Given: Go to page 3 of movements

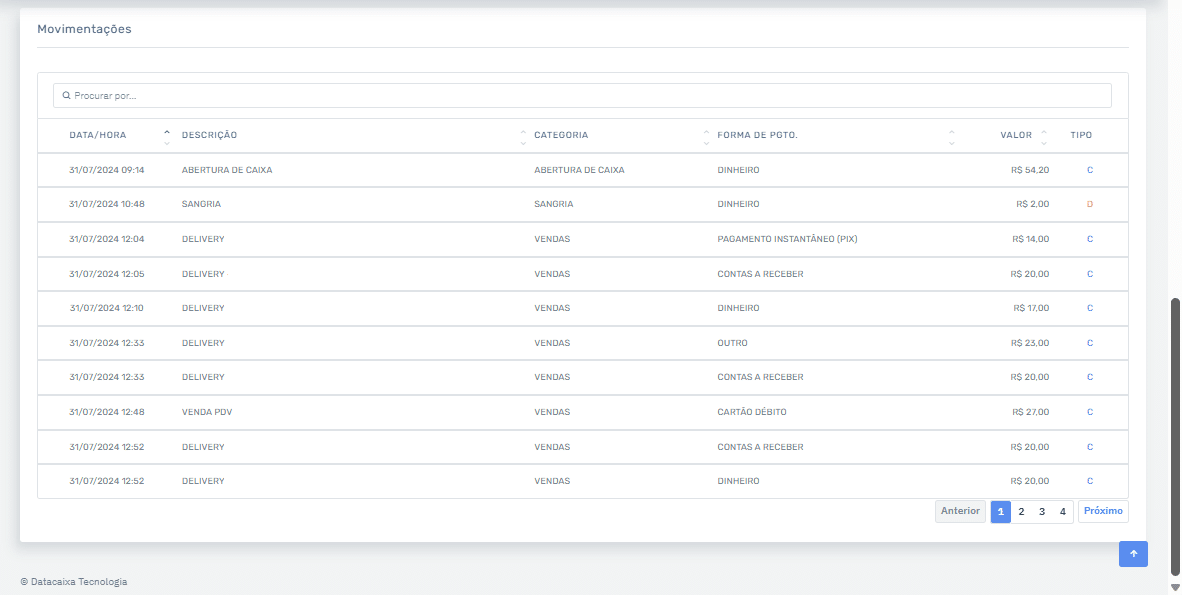Looking at the screenshot, I should (1042, 512).
